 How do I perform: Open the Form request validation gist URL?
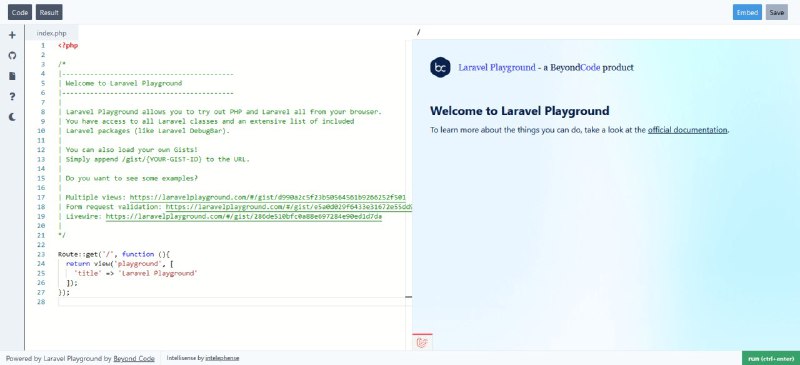pyautogui.click(x=289, y=207)
